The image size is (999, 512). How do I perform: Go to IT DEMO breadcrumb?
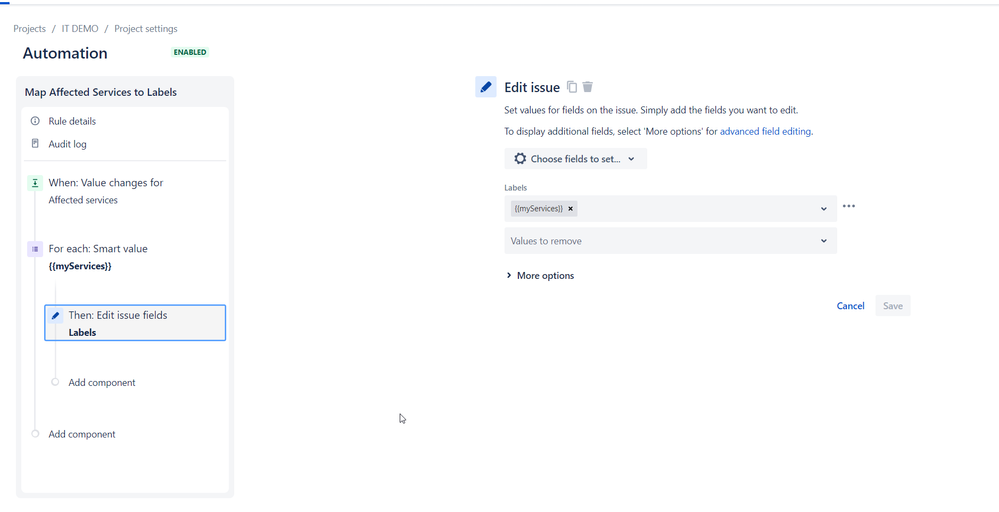click(80, 29)
